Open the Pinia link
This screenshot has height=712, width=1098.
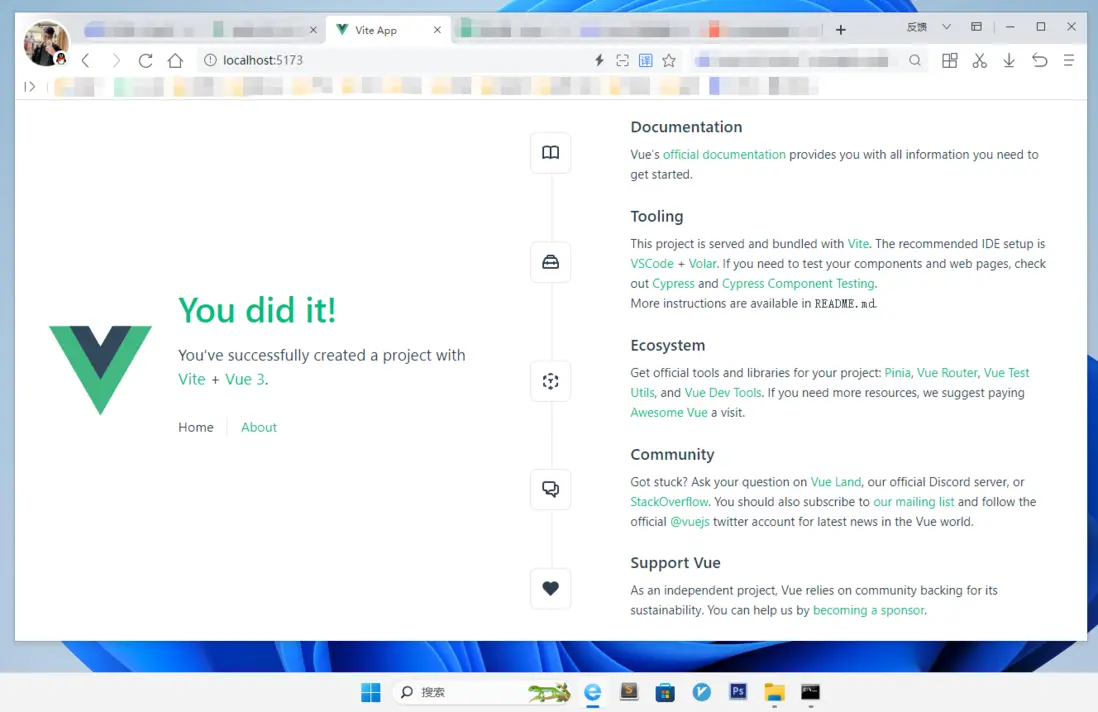[898, 373]
